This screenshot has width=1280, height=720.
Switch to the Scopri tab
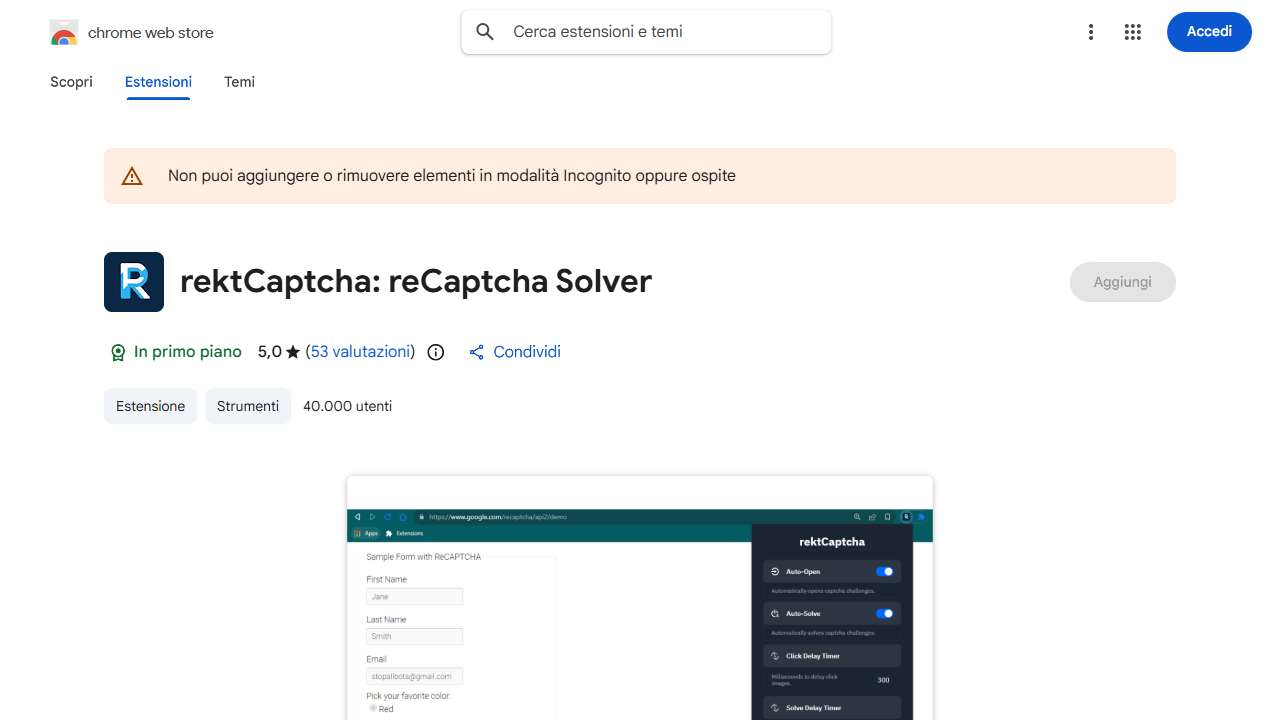coord(71,82)
